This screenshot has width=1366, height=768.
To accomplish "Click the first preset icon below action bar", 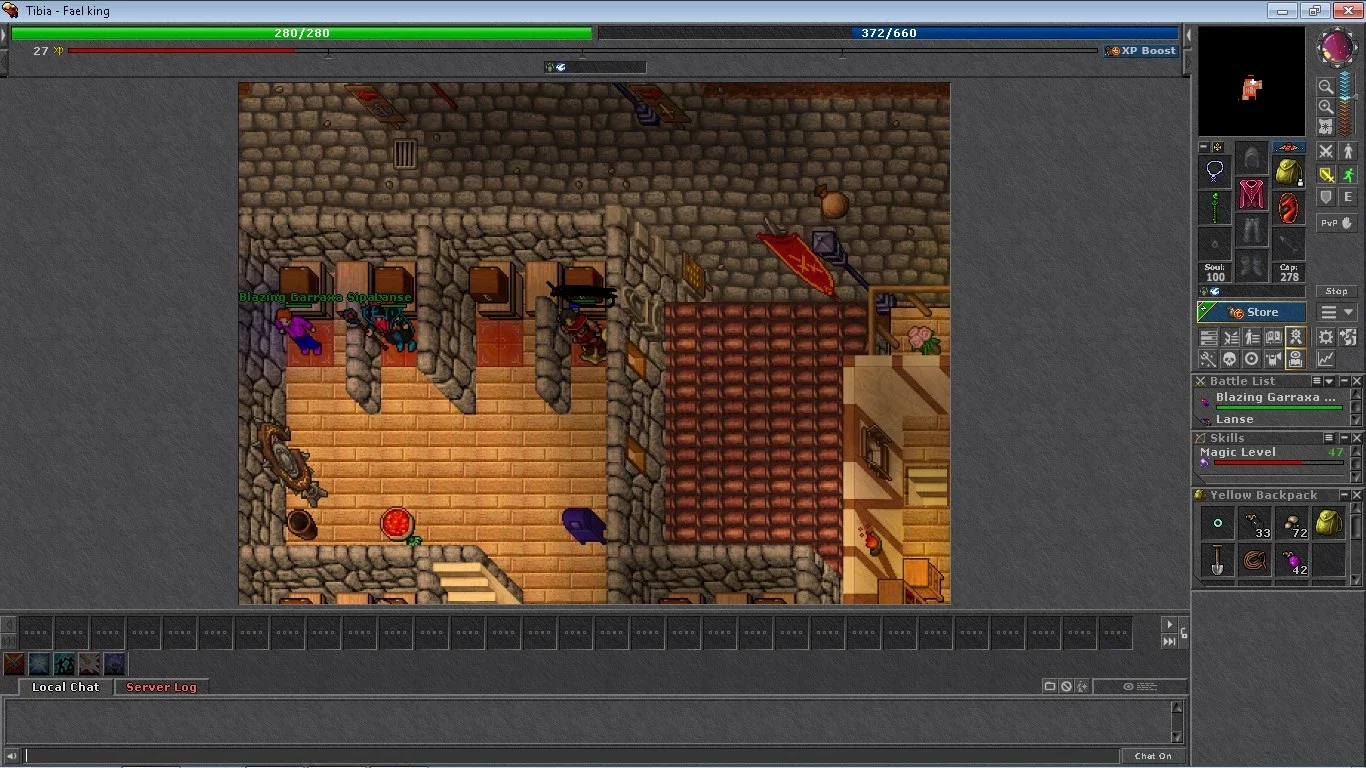I will (15, 664).
